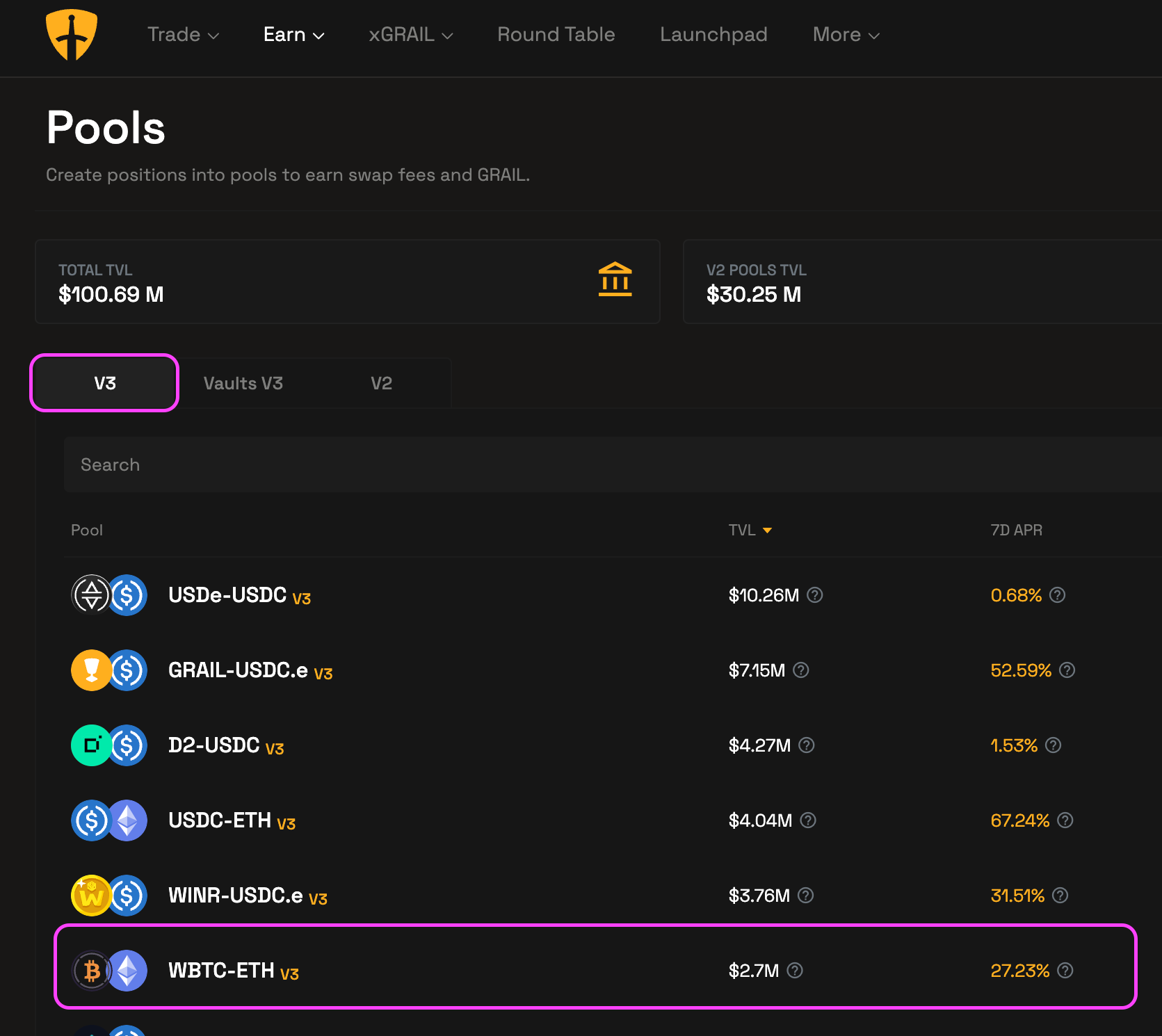Viewport: 1162px width, 1036px height.
Task: Open the WINR-USDC.e V3 pool
Action: [x=248, y=896]
